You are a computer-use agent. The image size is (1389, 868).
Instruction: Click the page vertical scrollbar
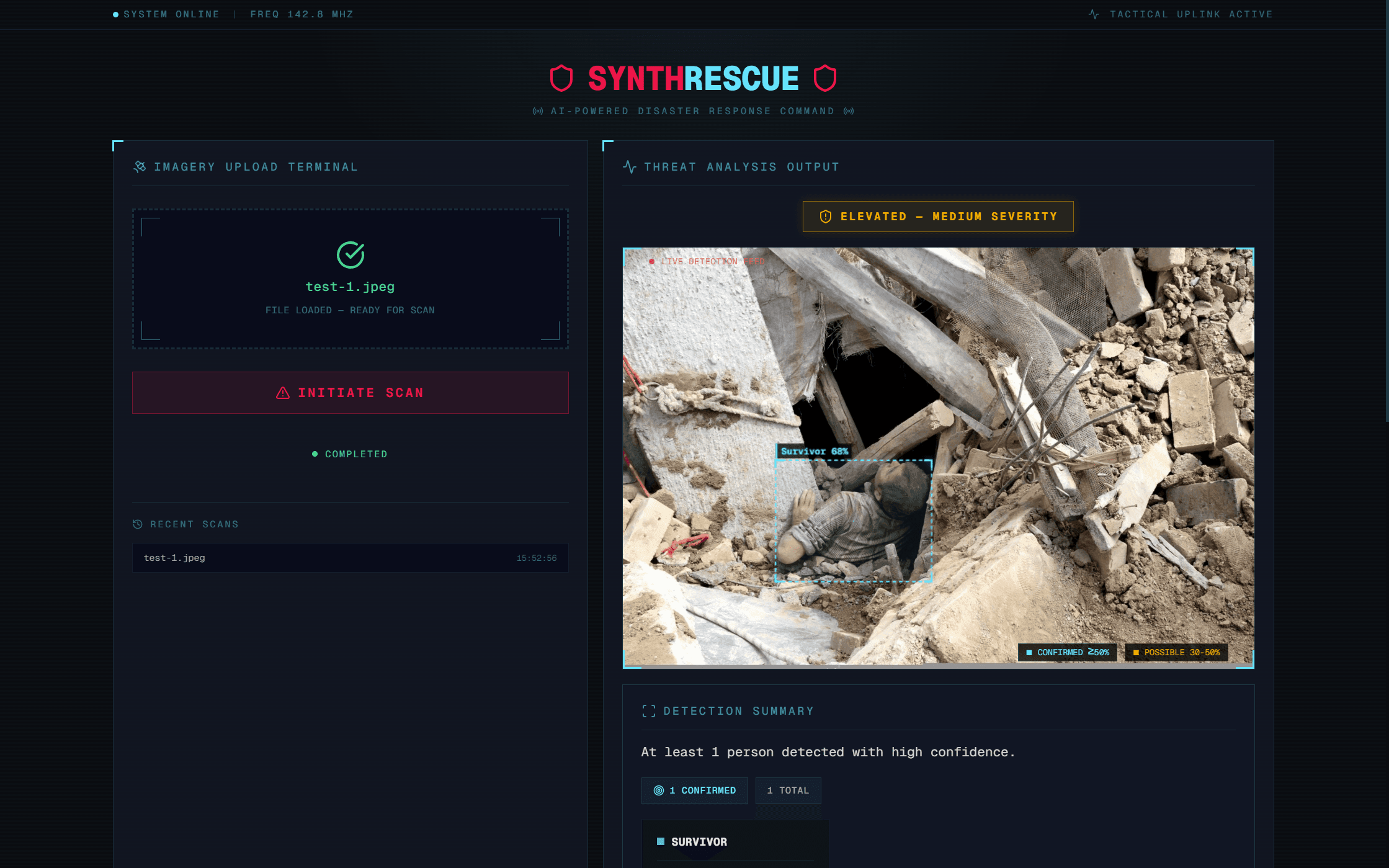[x=1387, y=211]
